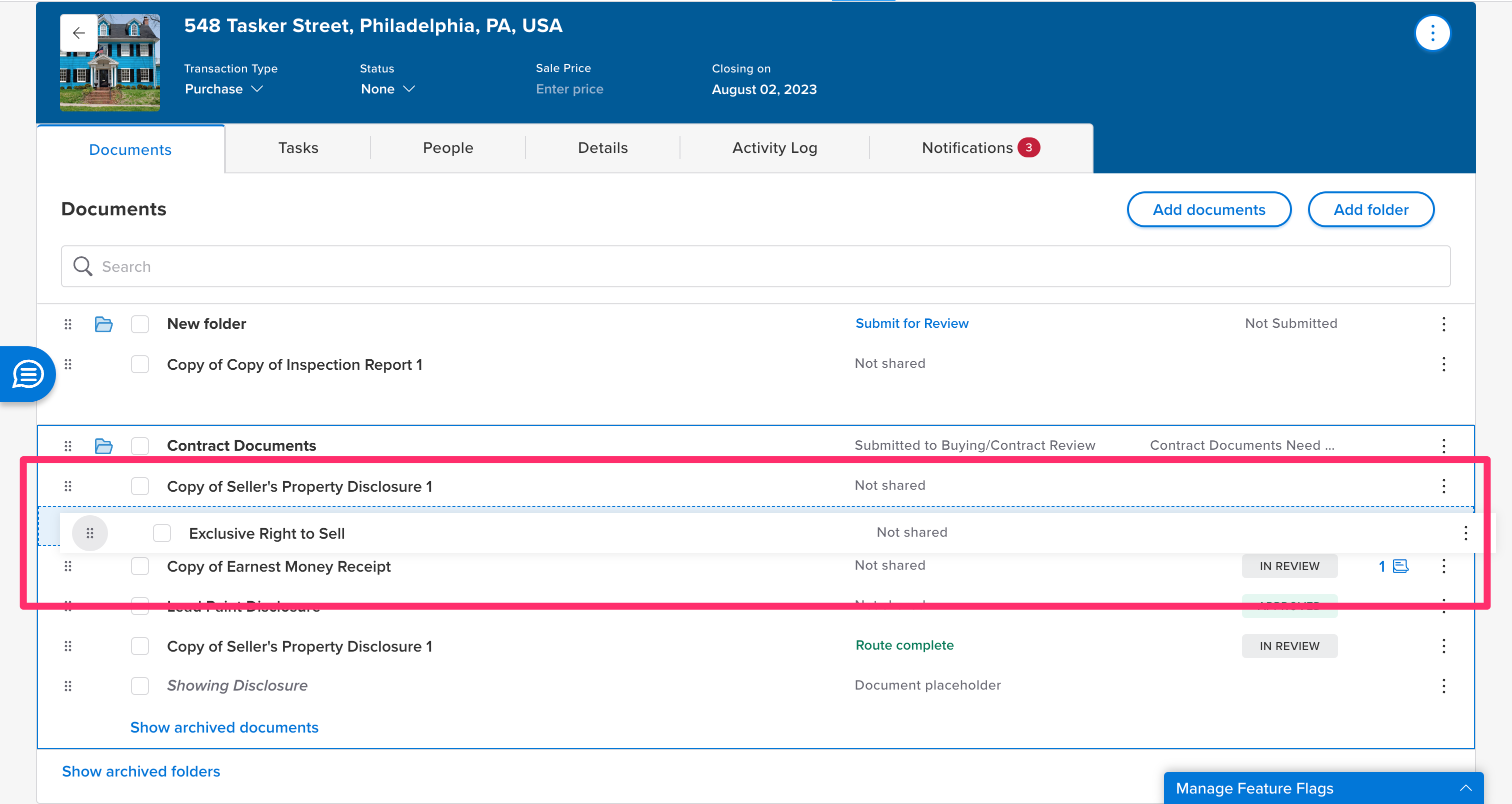This screenshot has height=804, width=1512.
Task: Click the drag handle of New folder row
Action: [68, 324]
